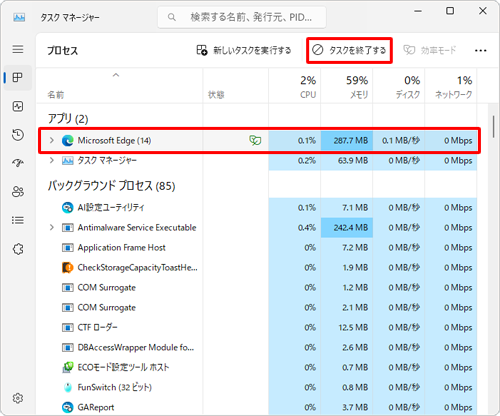Click 新しいタスクを実行する button

[244, 50]
